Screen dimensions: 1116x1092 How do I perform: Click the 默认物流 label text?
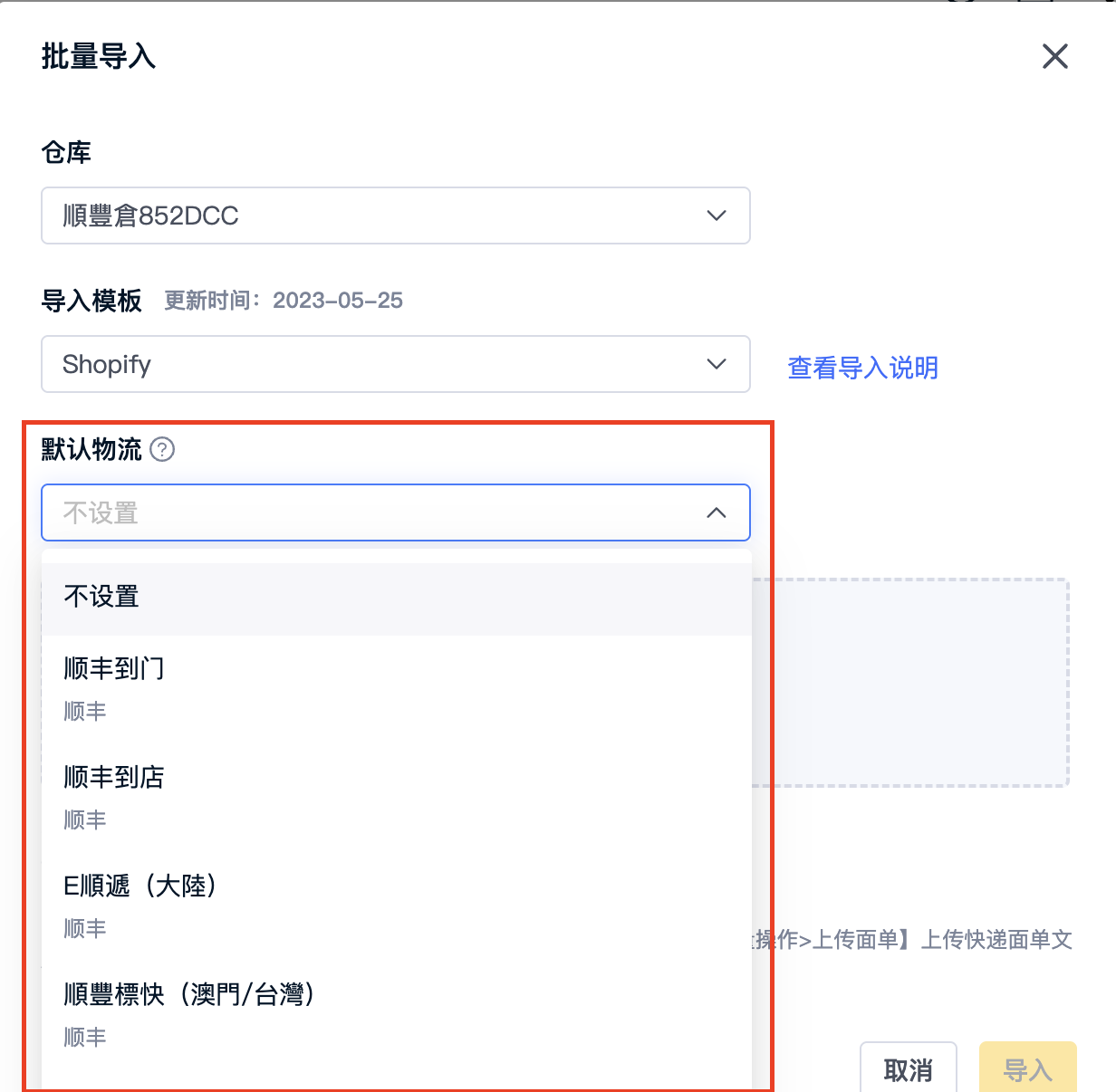91,449
